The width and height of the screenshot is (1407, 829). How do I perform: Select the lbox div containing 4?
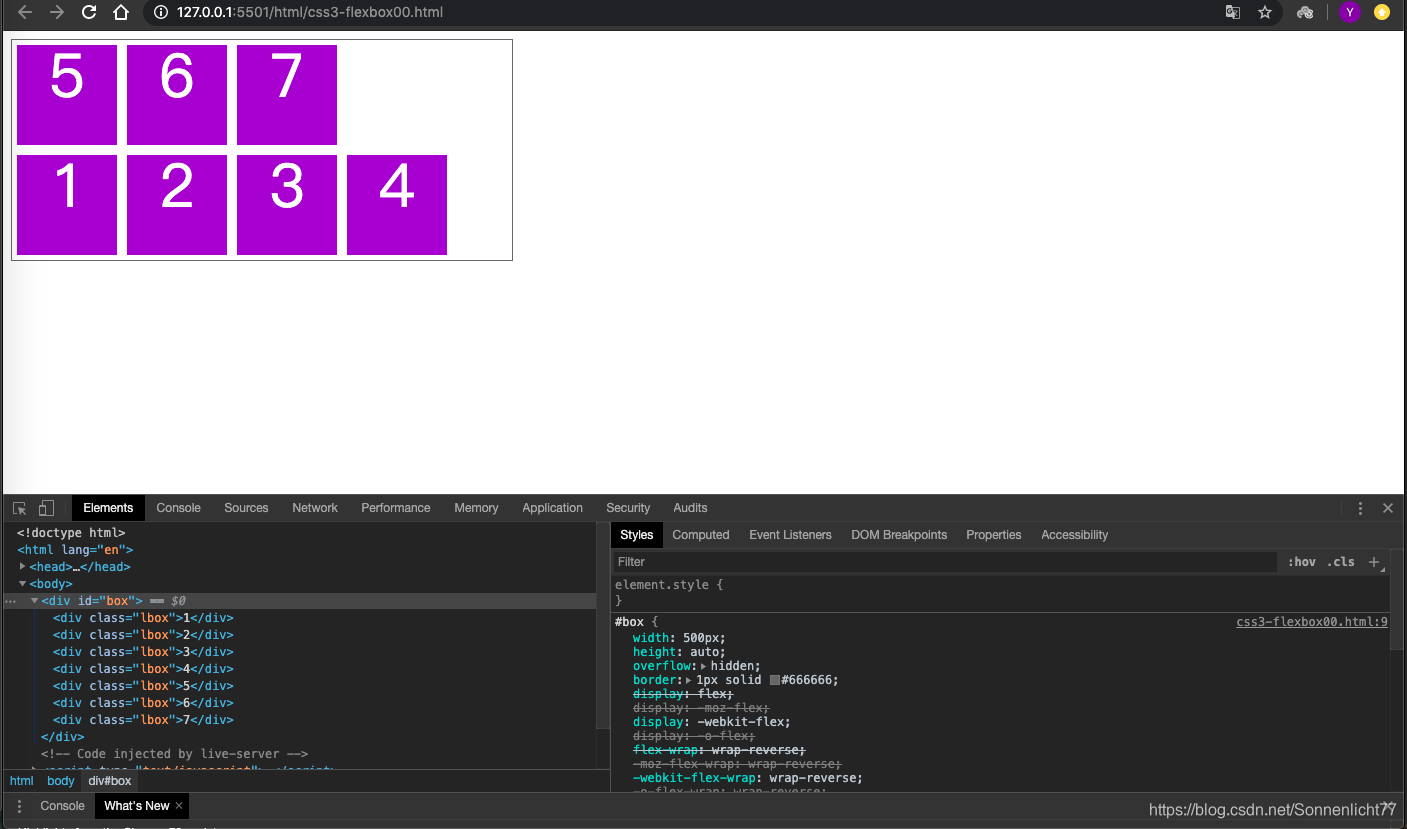click(x=143, y=669)
